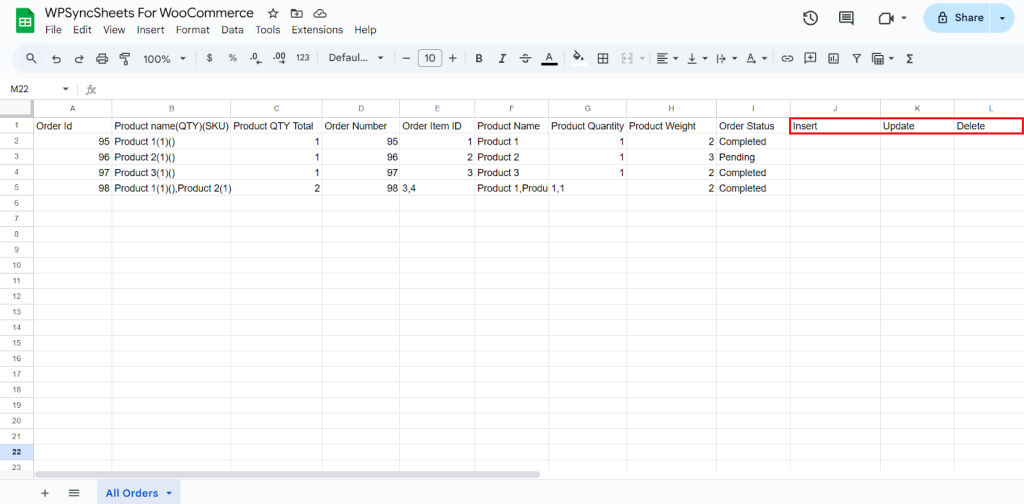Decrease decimal places
Viewport: 1024px width, 504px height.
[256, 58]
